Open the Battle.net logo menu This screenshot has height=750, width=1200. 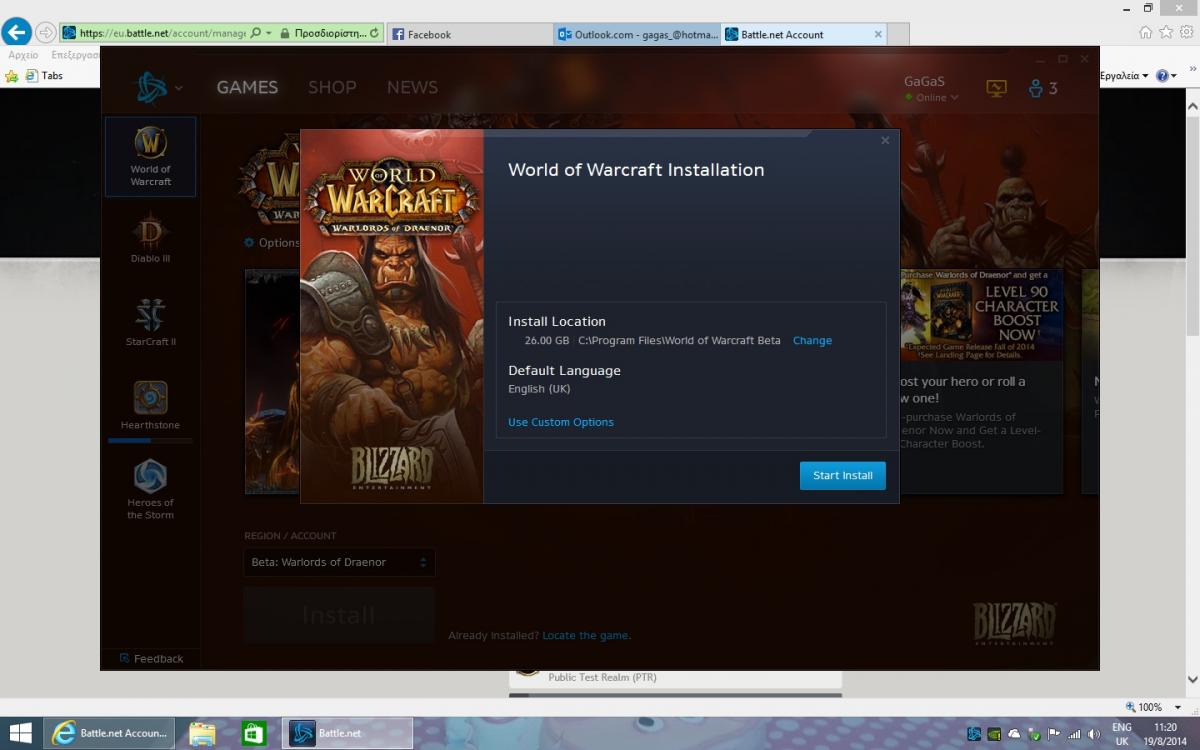(158, 88)
